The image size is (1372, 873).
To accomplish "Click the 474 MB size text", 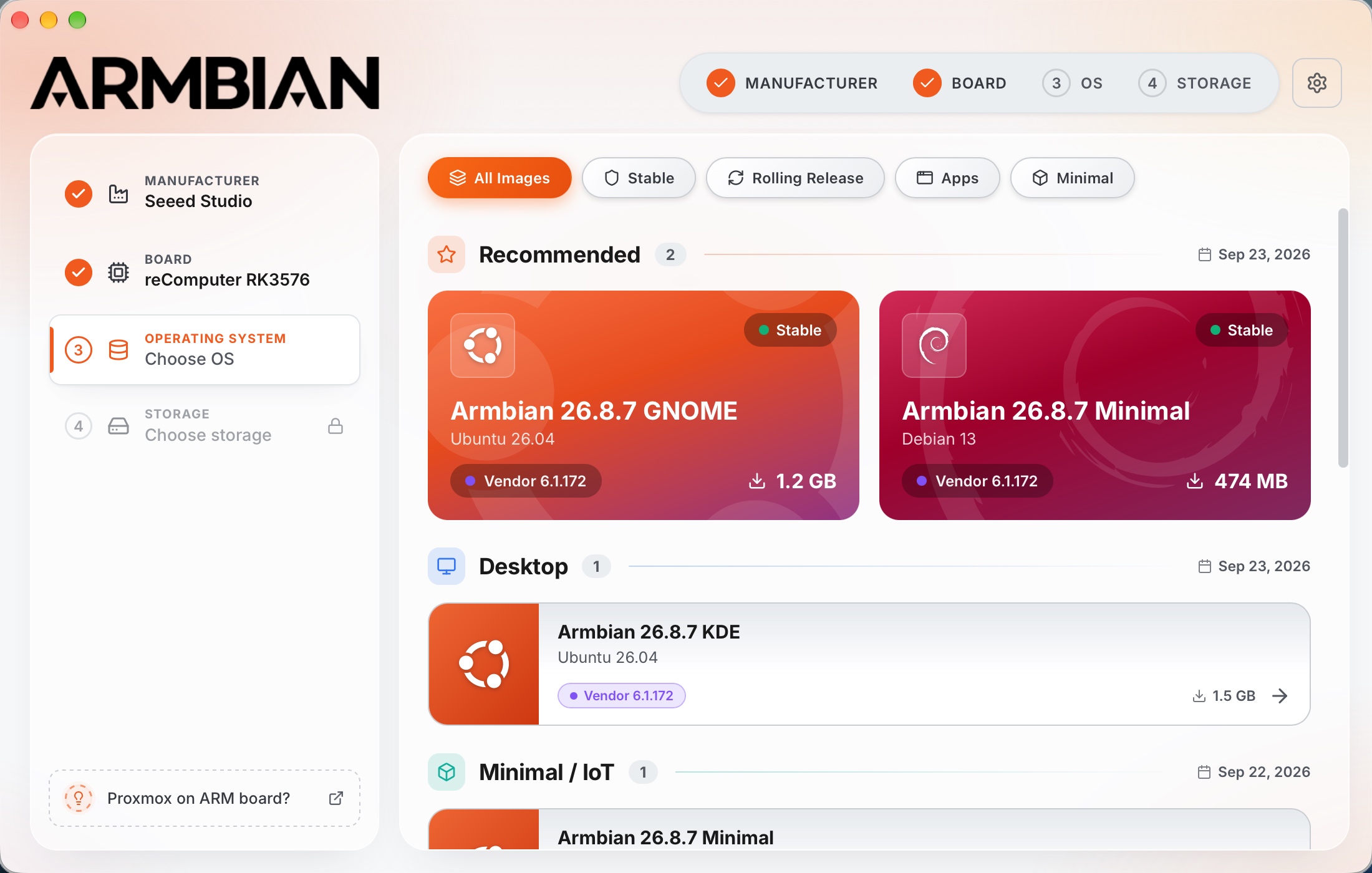I will point(1251,481).
